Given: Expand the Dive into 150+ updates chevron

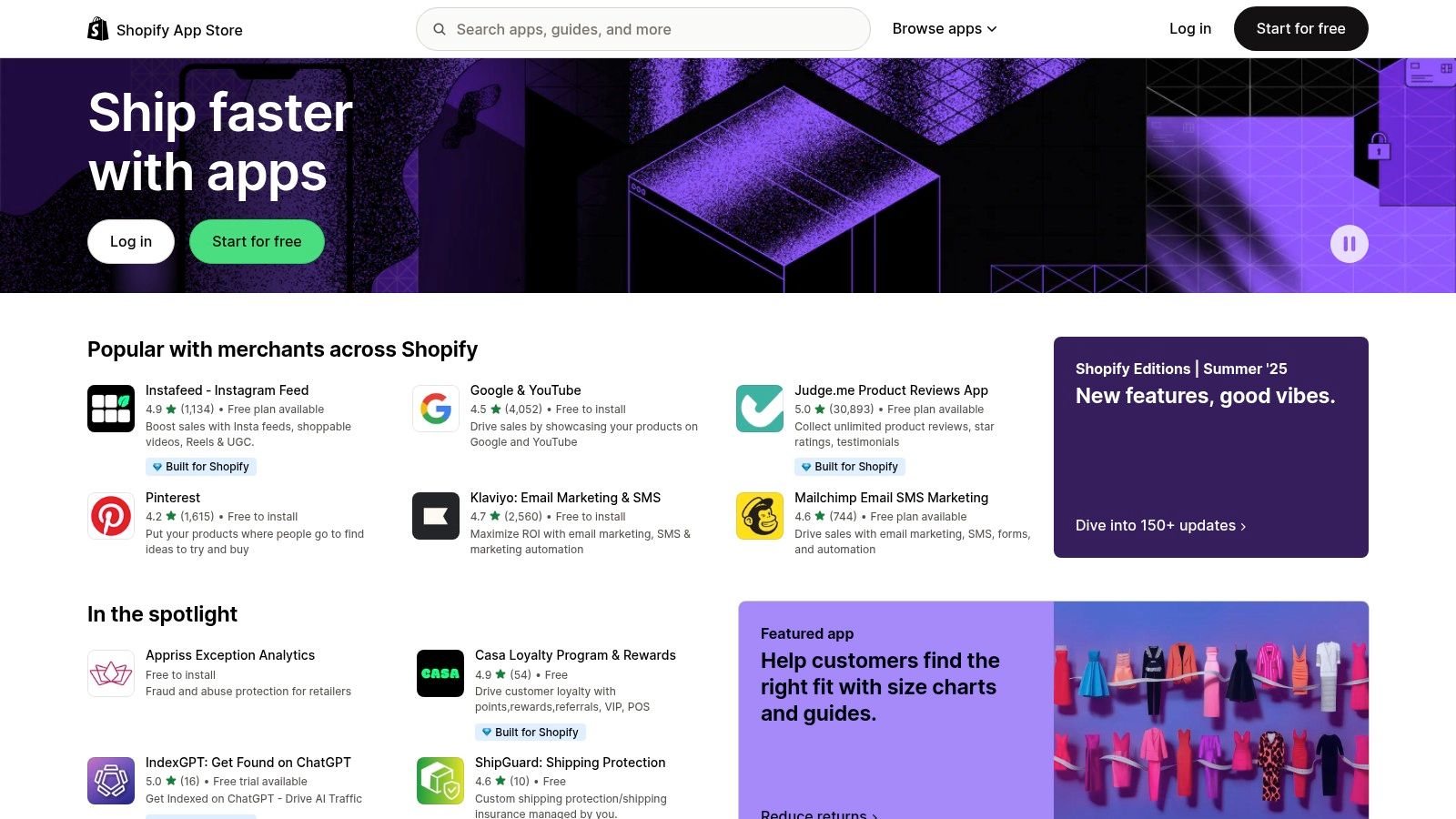Looking at the screenshot, I should [x=1243, y=526].
